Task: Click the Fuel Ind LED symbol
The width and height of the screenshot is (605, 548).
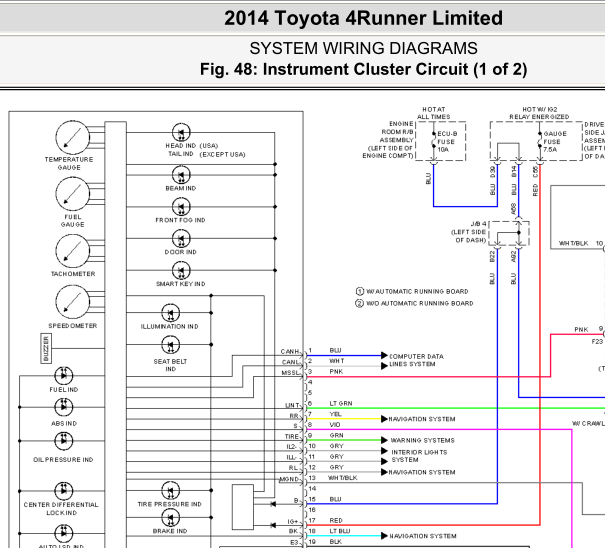Action: click(64, 375)
